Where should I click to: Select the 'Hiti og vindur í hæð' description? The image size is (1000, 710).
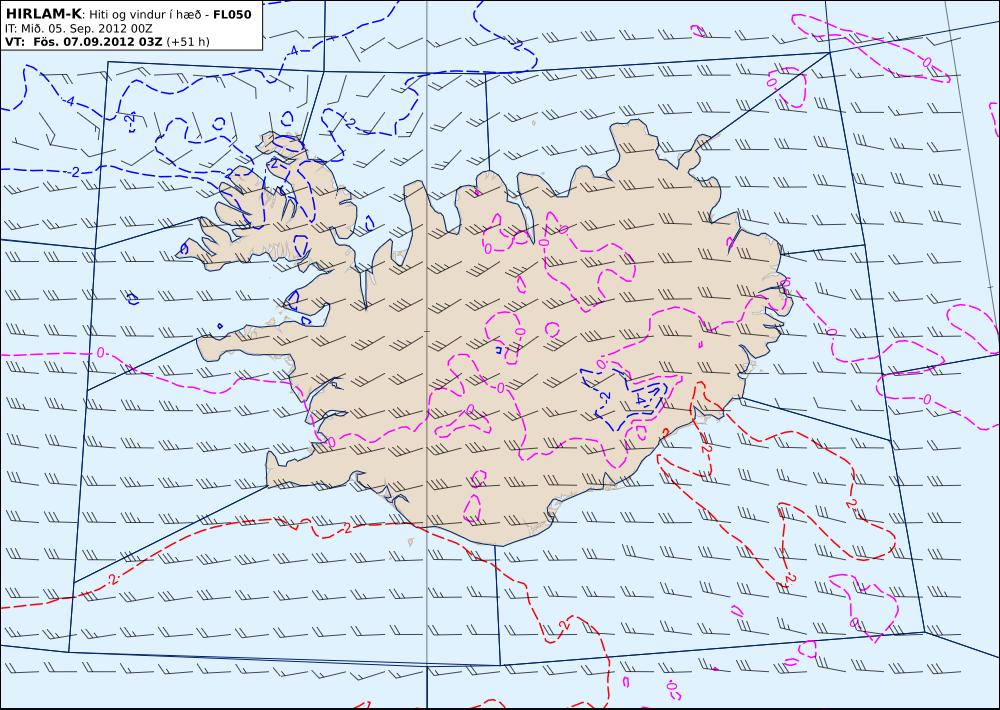pyautogui.click(x=145, y=15)
